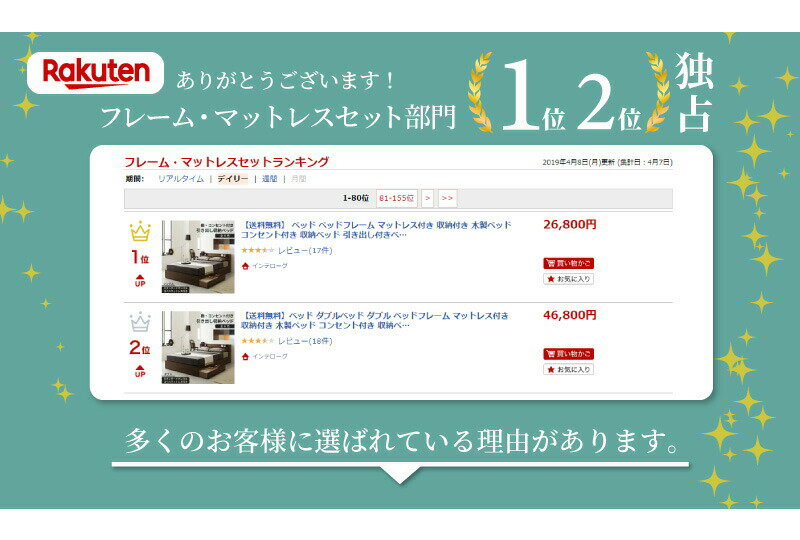Viewport: 800px width, 540px height.
Task: Switch to the 週間 ranking period
Action: (x=269, y=179)
